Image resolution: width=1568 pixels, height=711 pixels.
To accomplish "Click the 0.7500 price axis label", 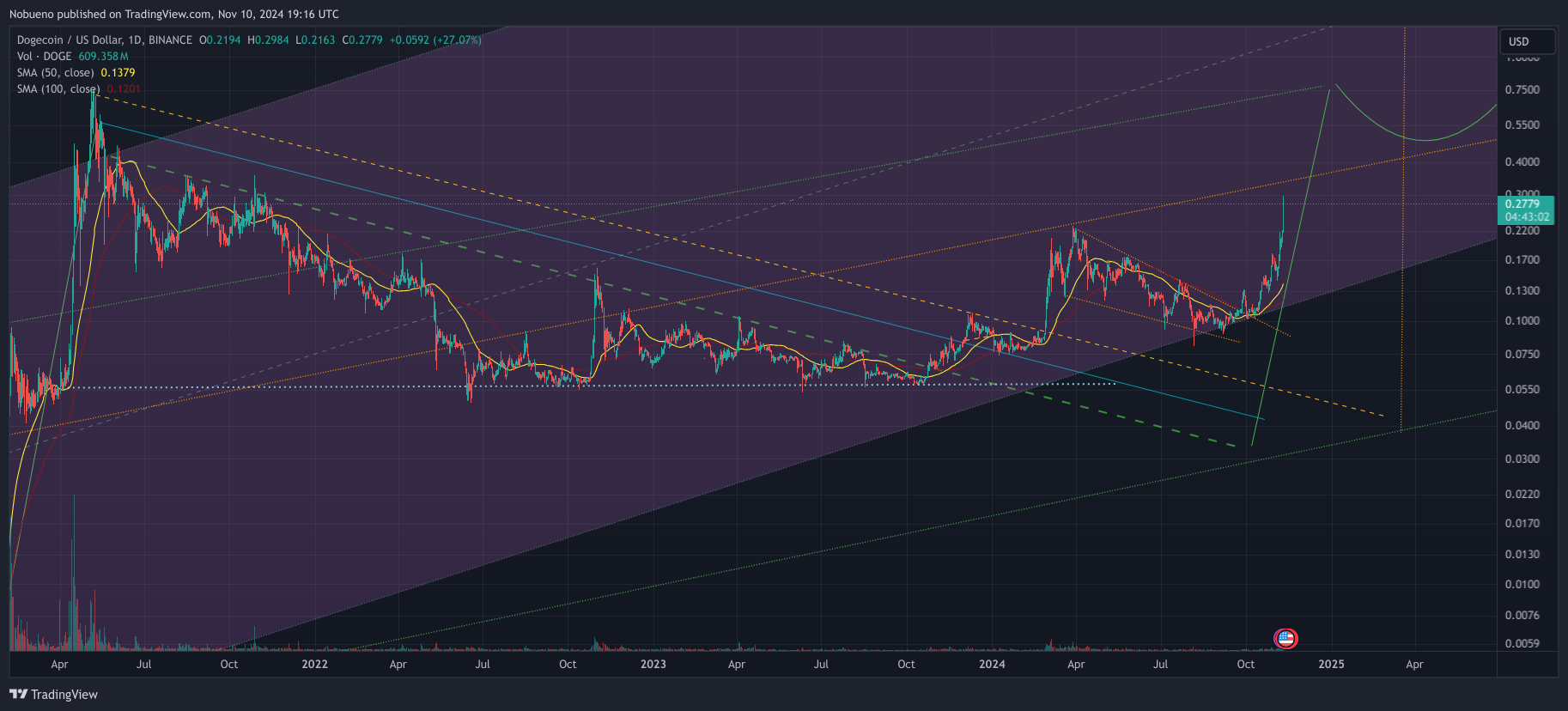I will (x=1522, y=89).
